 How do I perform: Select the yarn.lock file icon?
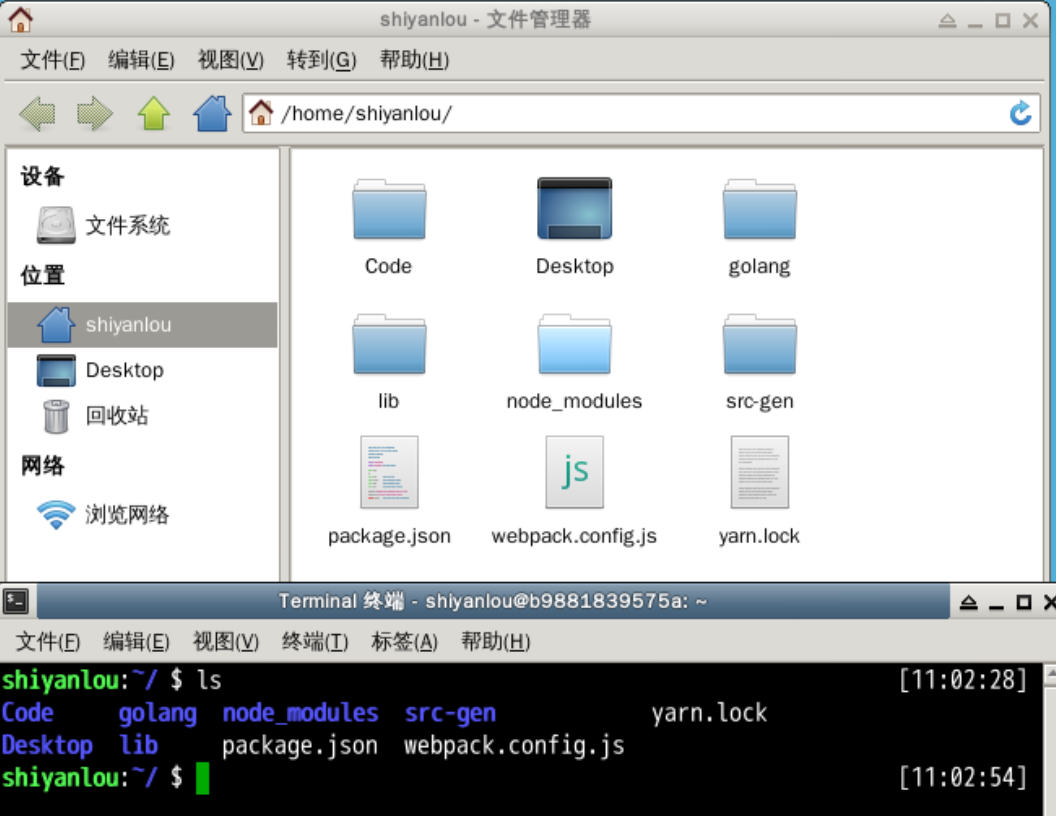point(760,472)
